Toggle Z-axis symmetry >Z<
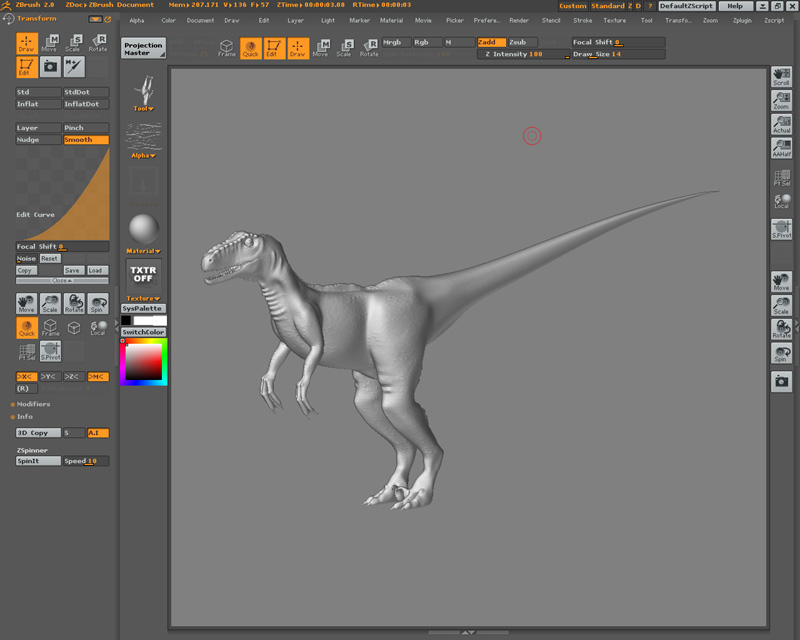 pos(74,377)
